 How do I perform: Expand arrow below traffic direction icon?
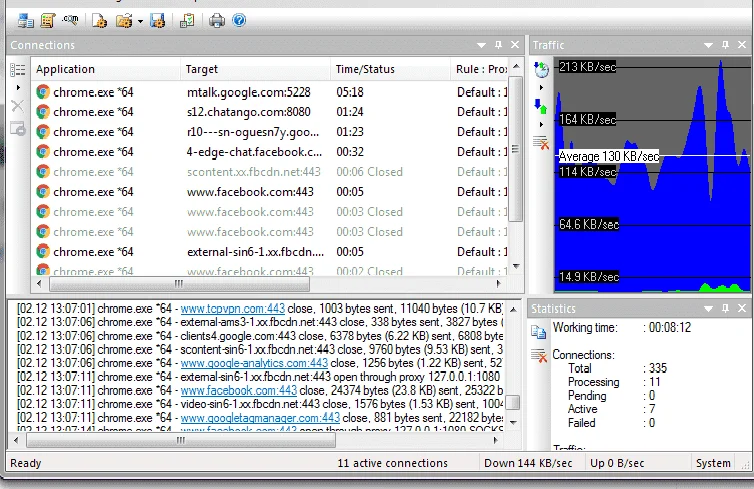click(x=541, y=125)
